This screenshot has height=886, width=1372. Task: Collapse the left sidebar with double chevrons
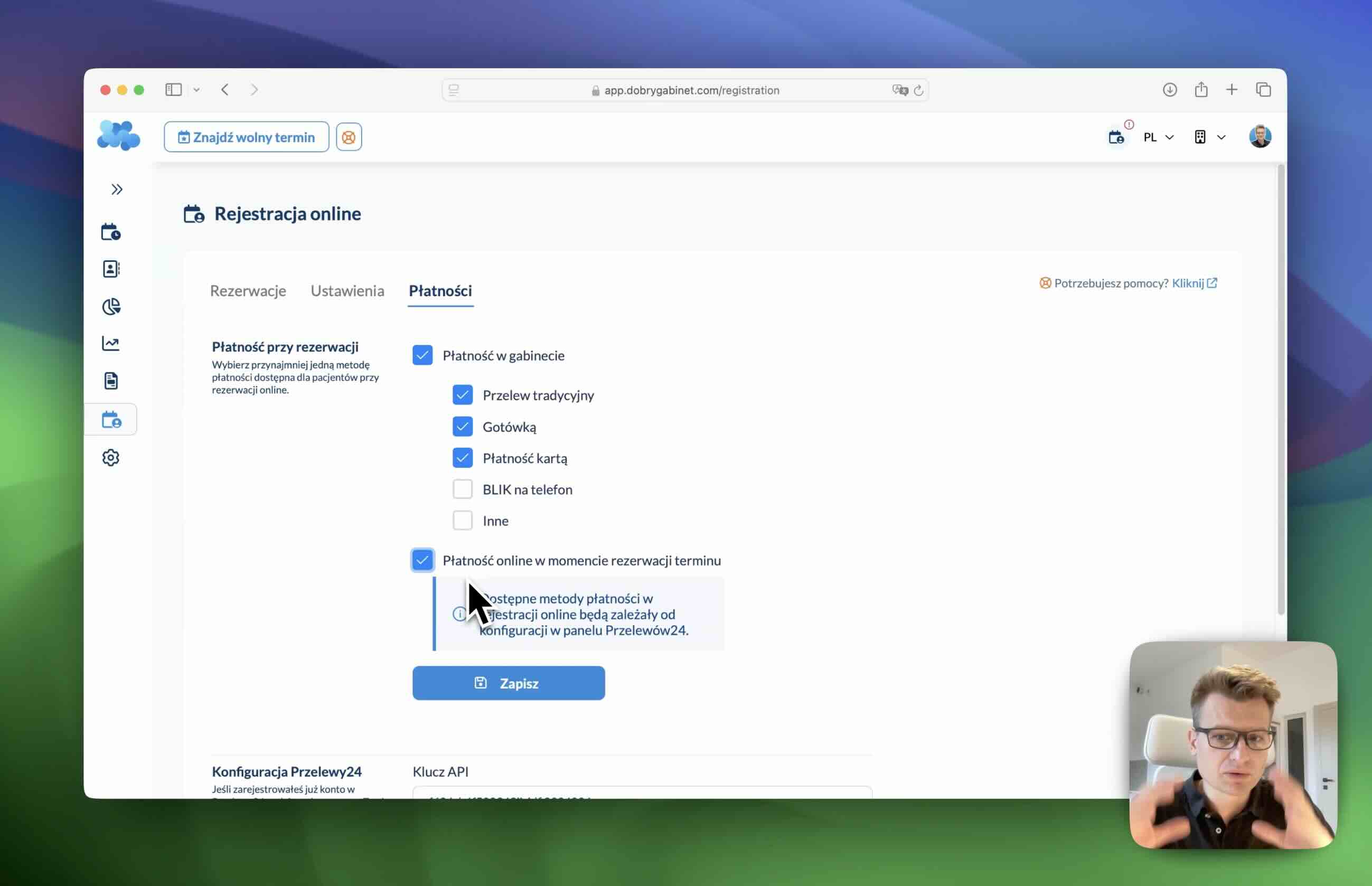[x=117, y=188]
